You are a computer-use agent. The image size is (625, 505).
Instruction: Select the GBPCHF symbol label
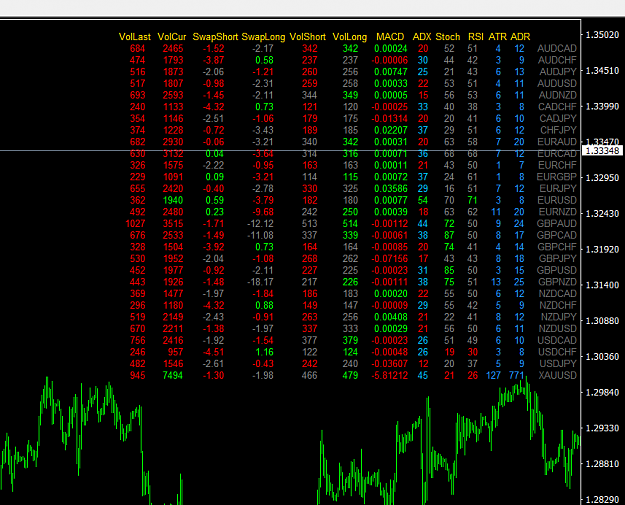[557, 247]
